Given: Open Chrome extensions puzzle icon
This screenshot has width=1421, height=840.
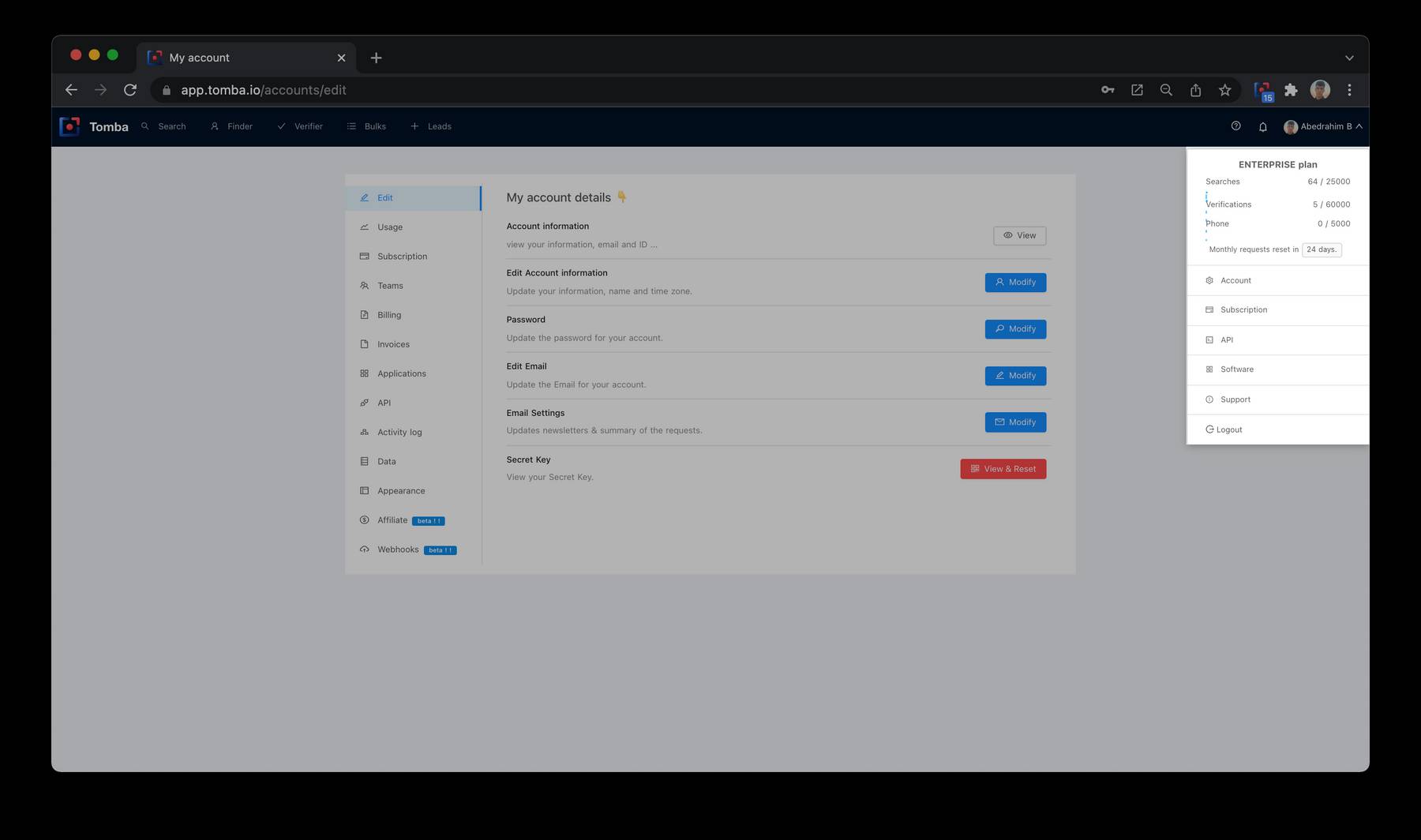Looking at the screenshot, I should (1291, 90).
